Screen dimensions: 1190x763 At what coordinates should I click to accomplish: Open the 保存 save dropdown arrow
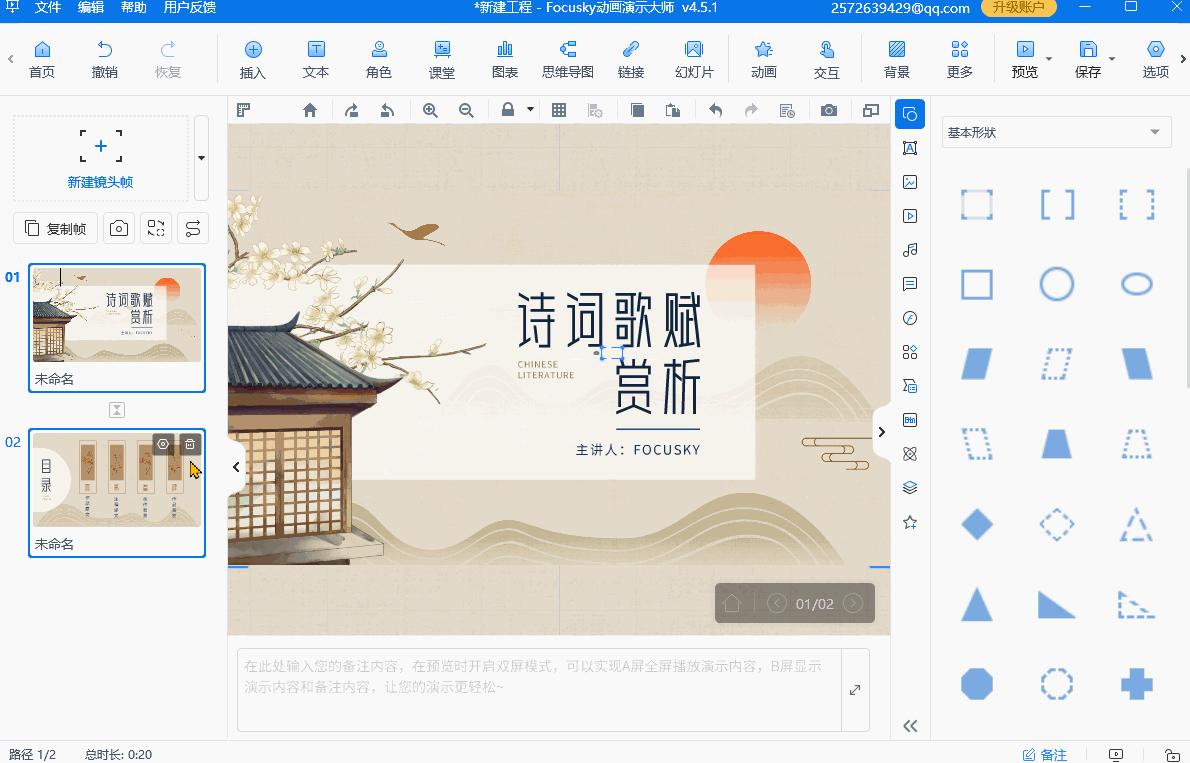tap(1110, 60)
